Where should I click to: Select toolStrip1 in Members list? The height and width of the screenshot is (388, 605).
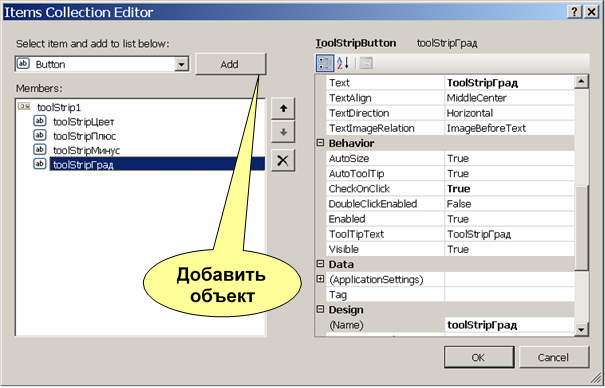coord(59,107)
